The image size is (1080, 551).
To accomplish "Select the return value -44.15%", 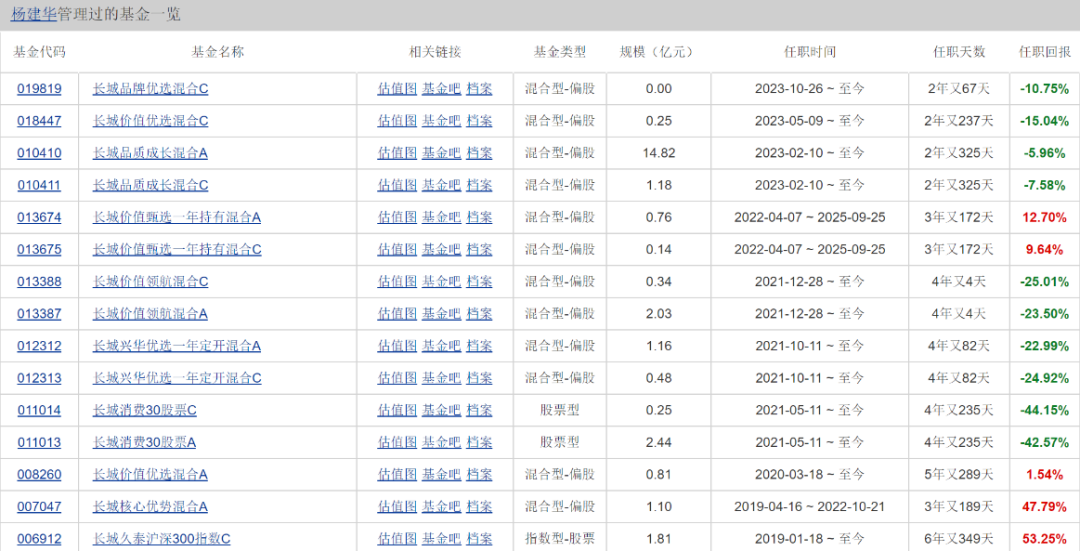I will (x=1045, y=410).
